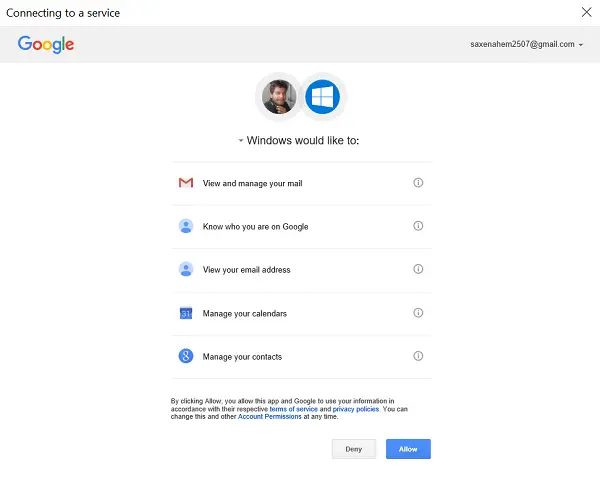Screen dimensions: 600x478
Task: Click the profile icon beside Know who you are
Action: (186, 226)
